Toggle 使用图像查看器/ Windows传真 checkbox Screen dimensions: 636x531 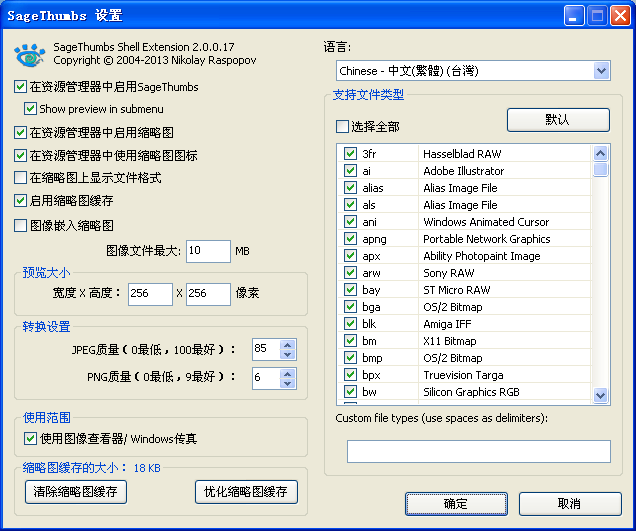tap(30, 439)
